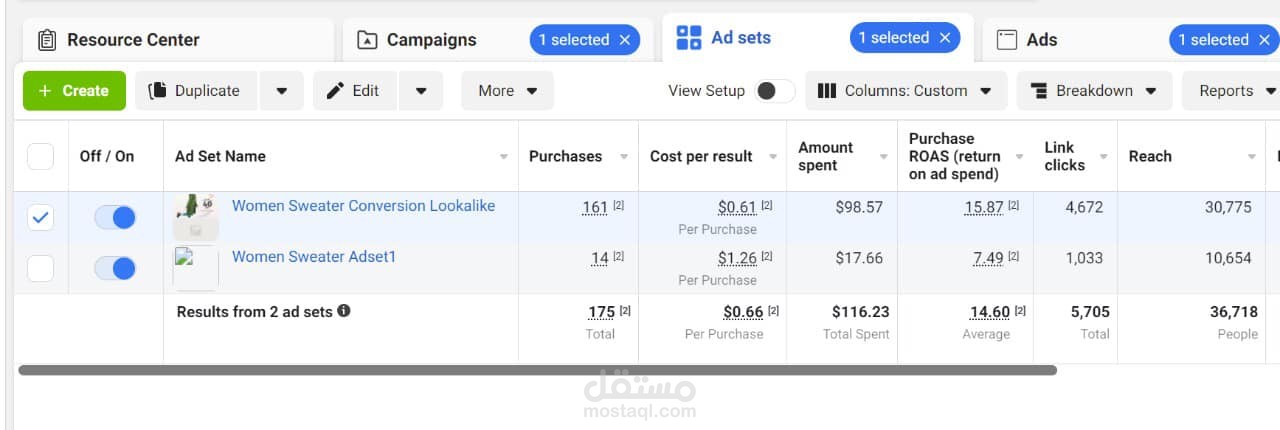Click the Resource Center clipboard icon
Image resolution: width=1280 pixels, height=430 pixels.
click(x=46, y=40)
